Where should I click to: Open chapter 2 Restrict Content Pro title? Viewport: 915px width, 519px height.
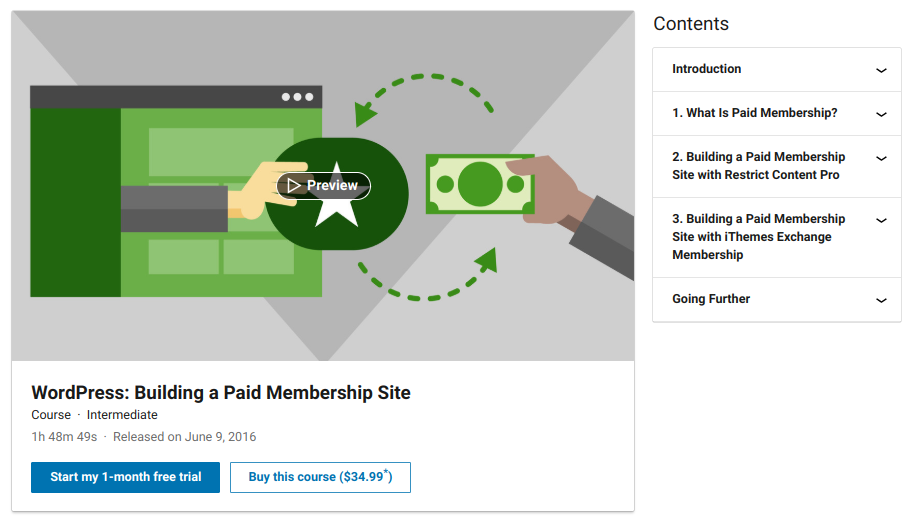759,166
